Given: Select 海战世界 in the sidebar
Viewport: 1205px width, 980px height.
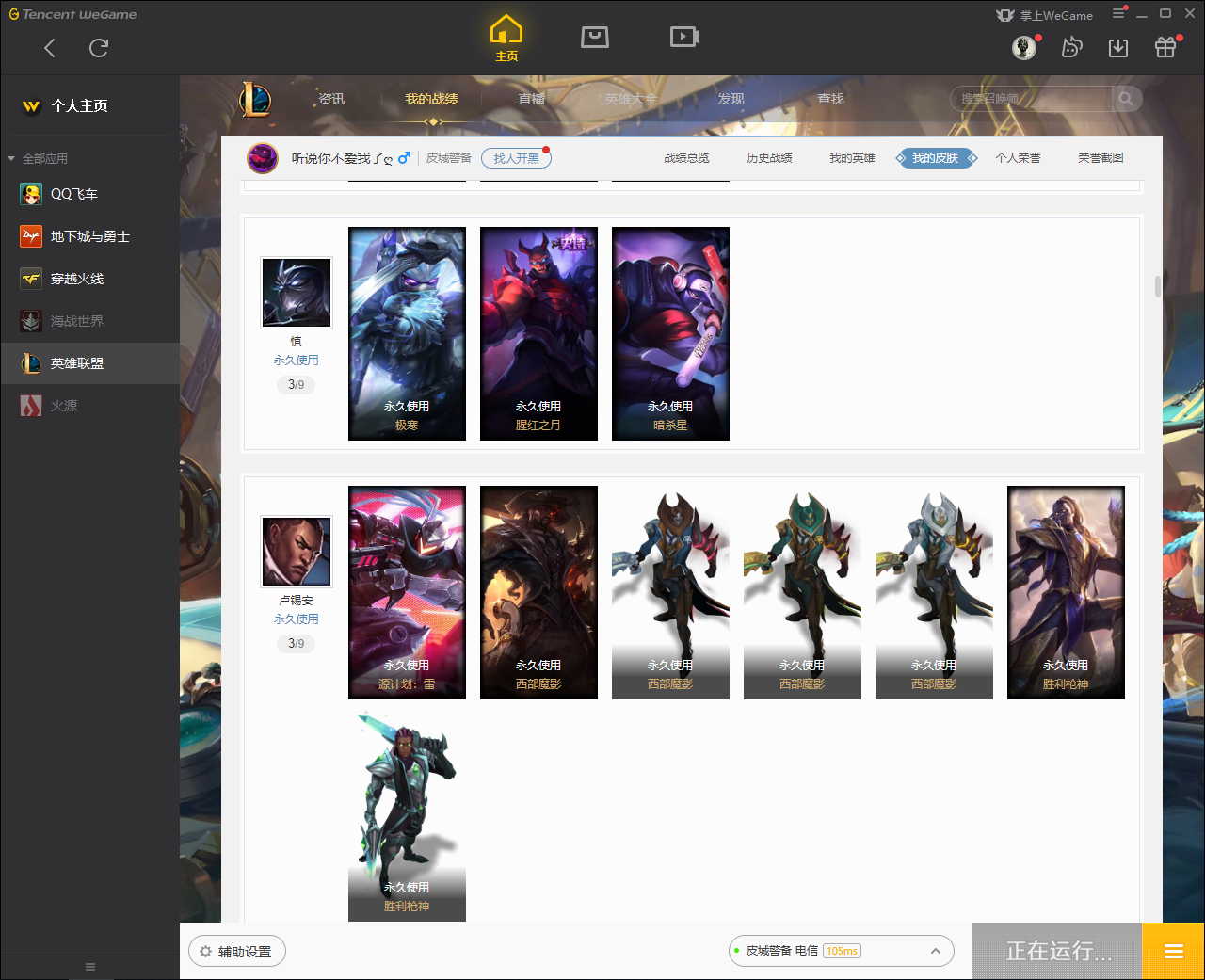Looking at the screenshot, I should (x=89, y=321).
